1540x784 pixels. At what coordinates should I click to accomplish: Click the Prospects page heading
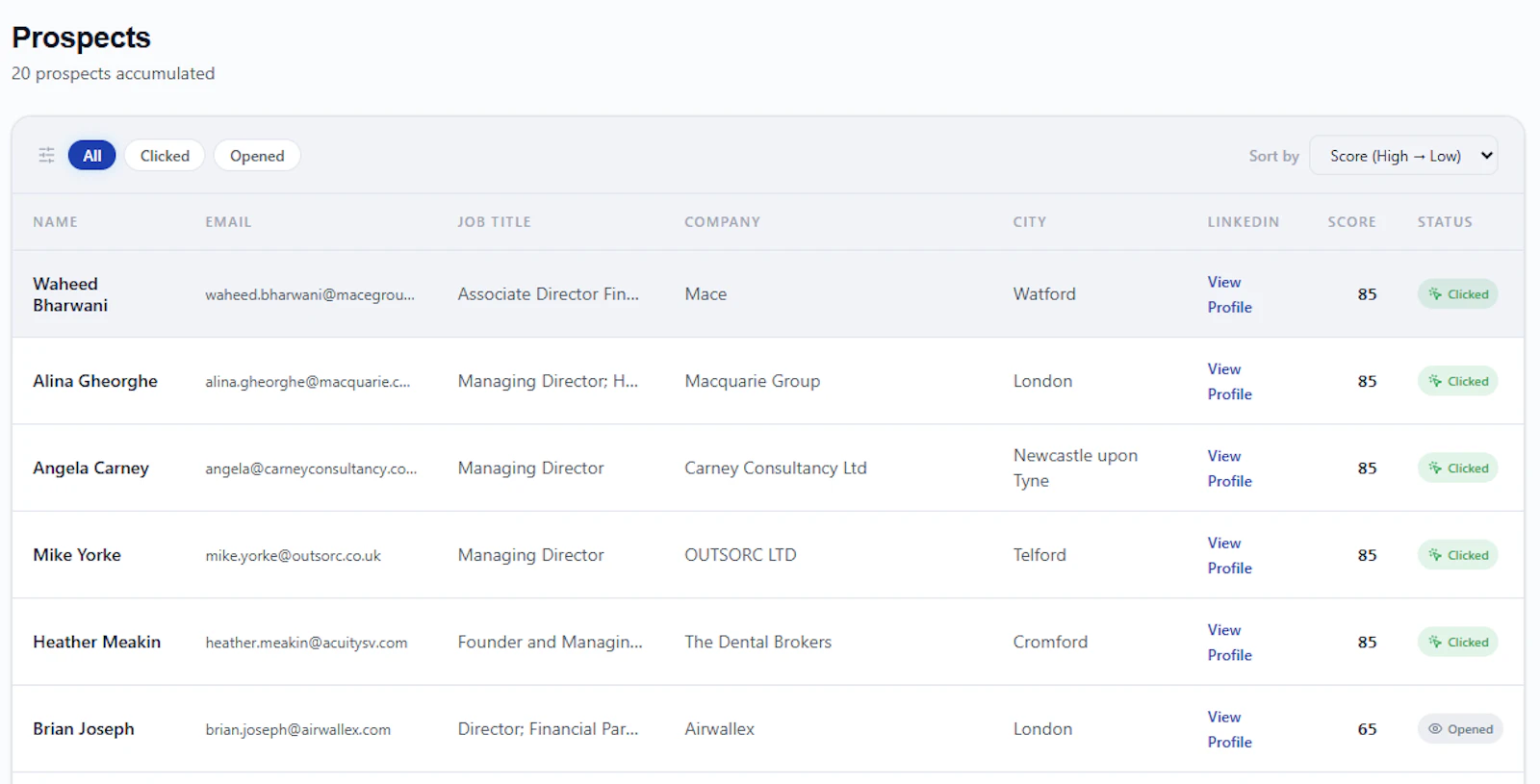point(81,38)
